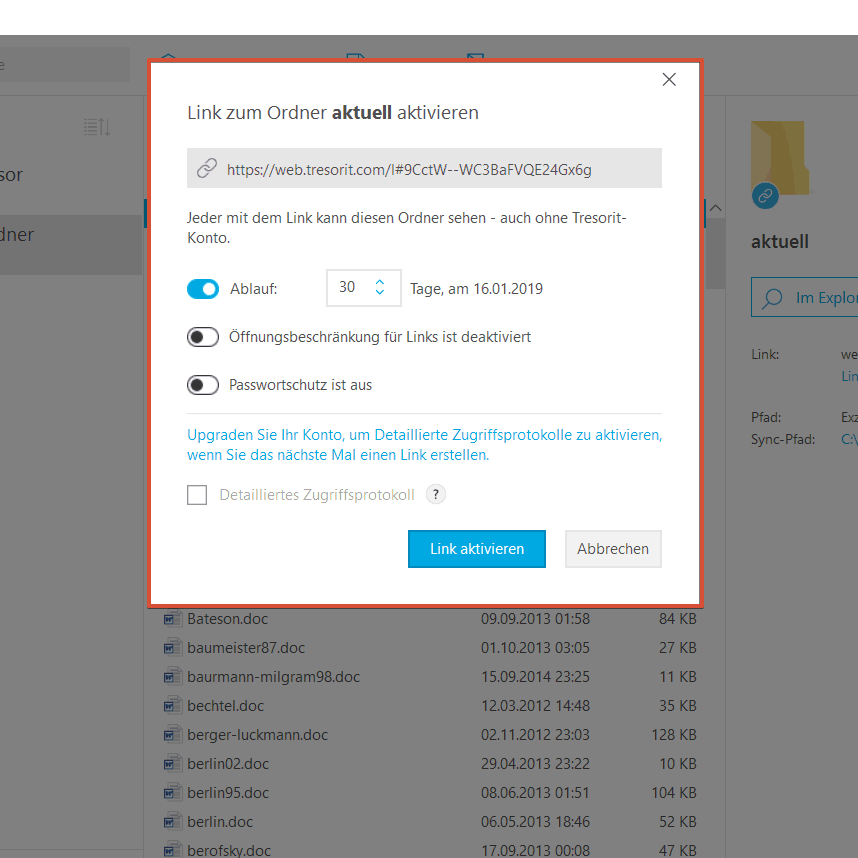Close the link activation dialog

click(x=669, y=79)
